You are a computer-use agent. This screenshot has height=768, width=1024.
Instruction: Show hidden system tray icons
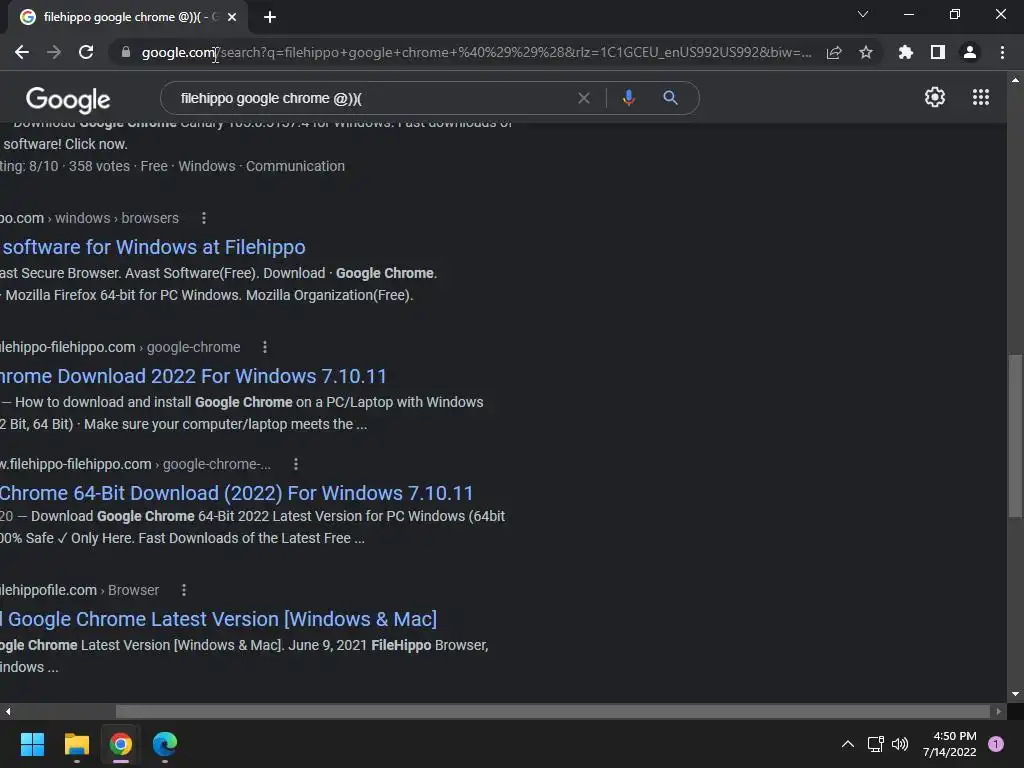[848, 744]
